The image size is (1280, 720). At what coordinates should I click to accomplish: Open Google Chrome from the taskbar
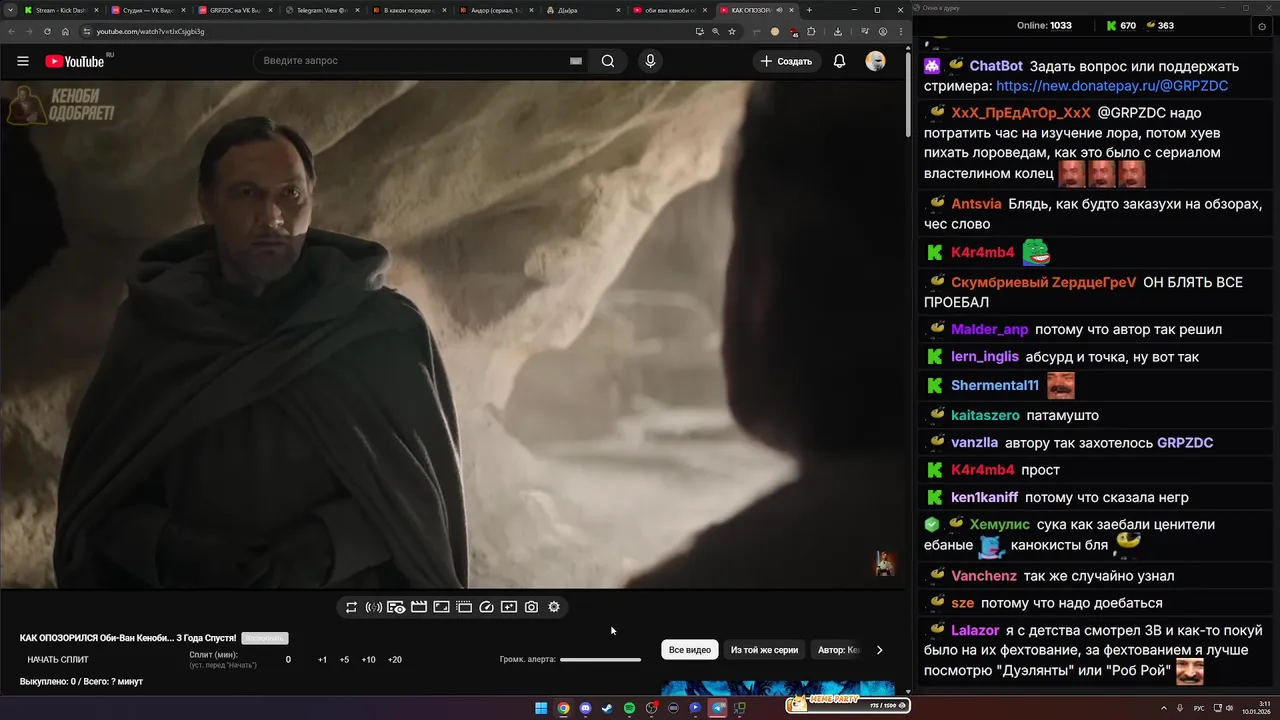(563, 708)
